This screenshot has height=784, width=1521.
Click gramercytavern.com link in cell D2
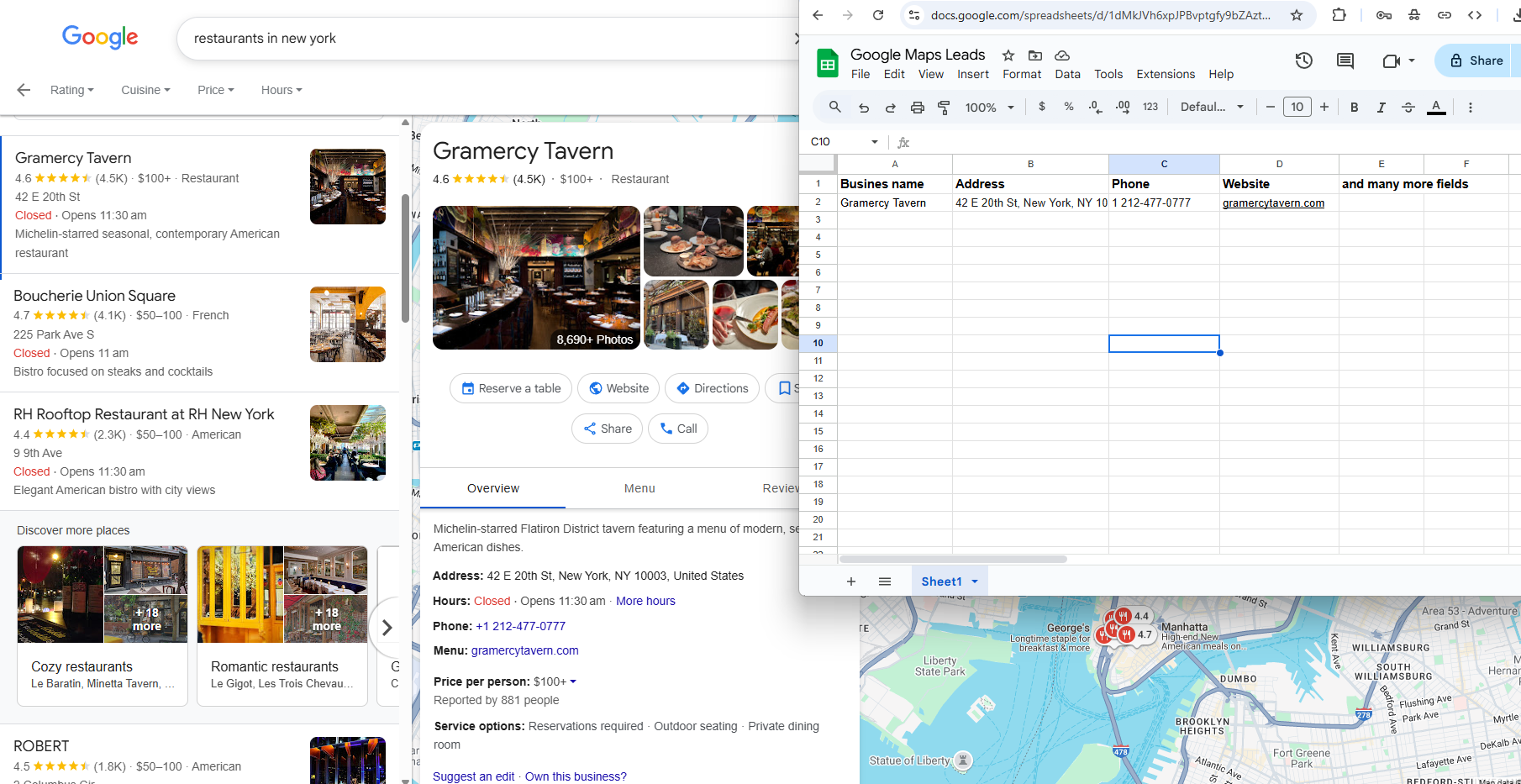click(x=1273, y=203)
